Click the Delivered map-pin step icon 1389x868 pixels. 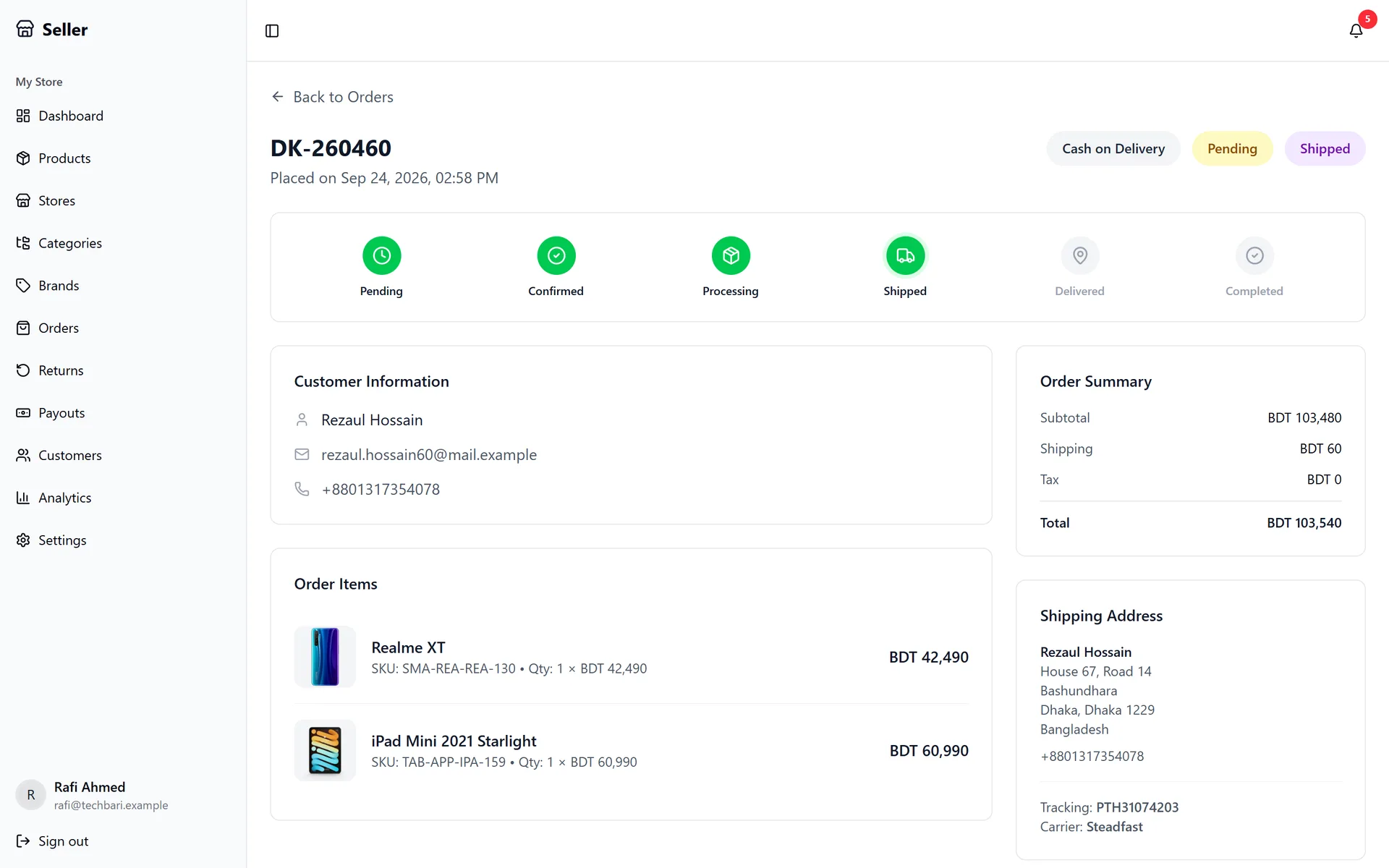(1080, 255)
